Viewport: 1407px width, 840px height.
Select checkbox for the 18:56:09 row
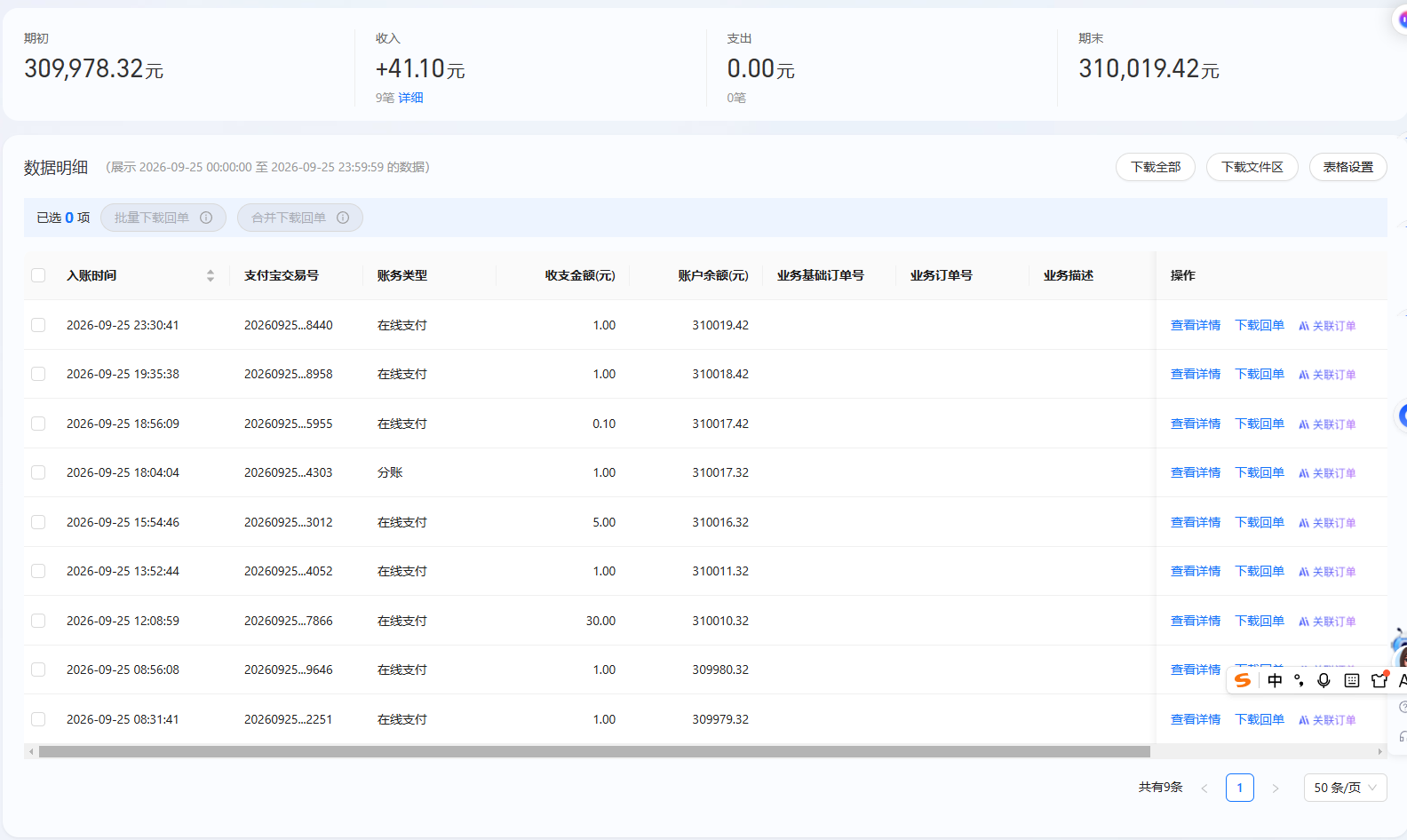pos(38,424)
